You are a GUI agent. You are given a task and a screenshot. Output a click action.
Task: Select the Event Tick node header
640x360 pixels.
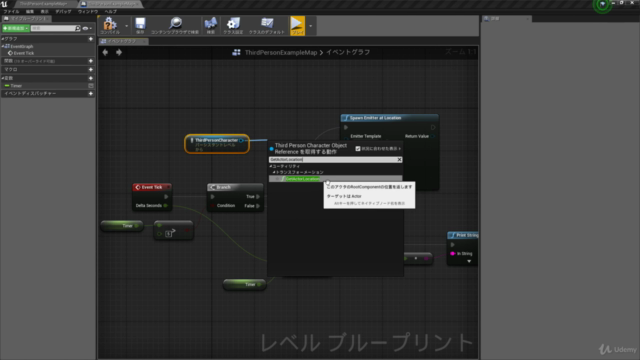click(152, 187)
